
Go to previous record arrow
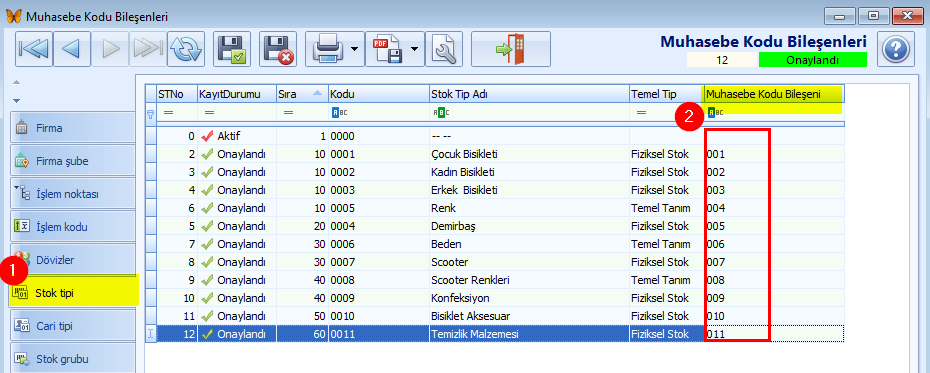[71, 49]
